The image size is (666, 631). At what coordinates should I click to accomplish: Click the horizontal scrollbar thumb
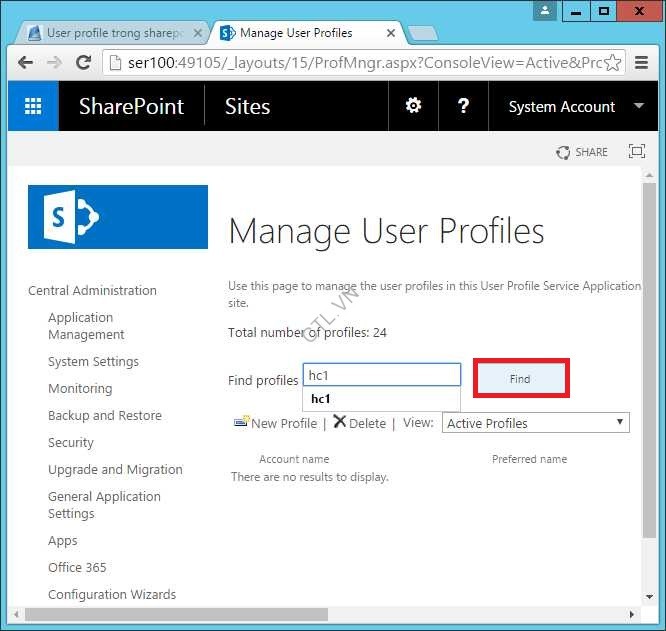[176, 614]
